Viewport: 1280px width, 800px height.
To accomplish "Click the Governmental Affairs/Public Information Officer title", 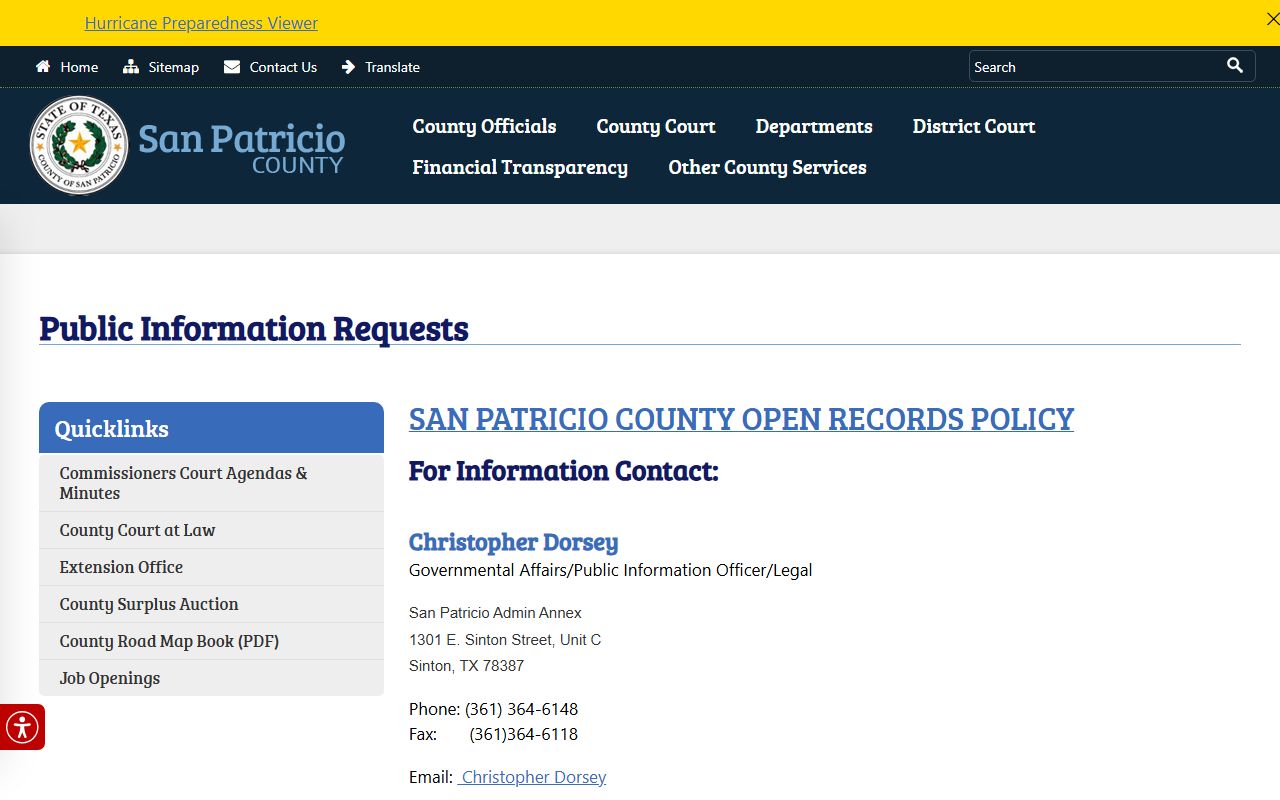I will [x=610, y=570].
